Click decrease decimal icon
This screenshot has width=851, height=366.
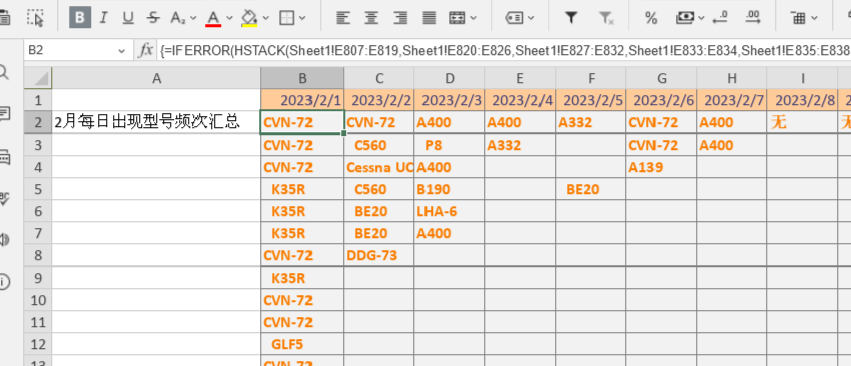pos(720,18)
